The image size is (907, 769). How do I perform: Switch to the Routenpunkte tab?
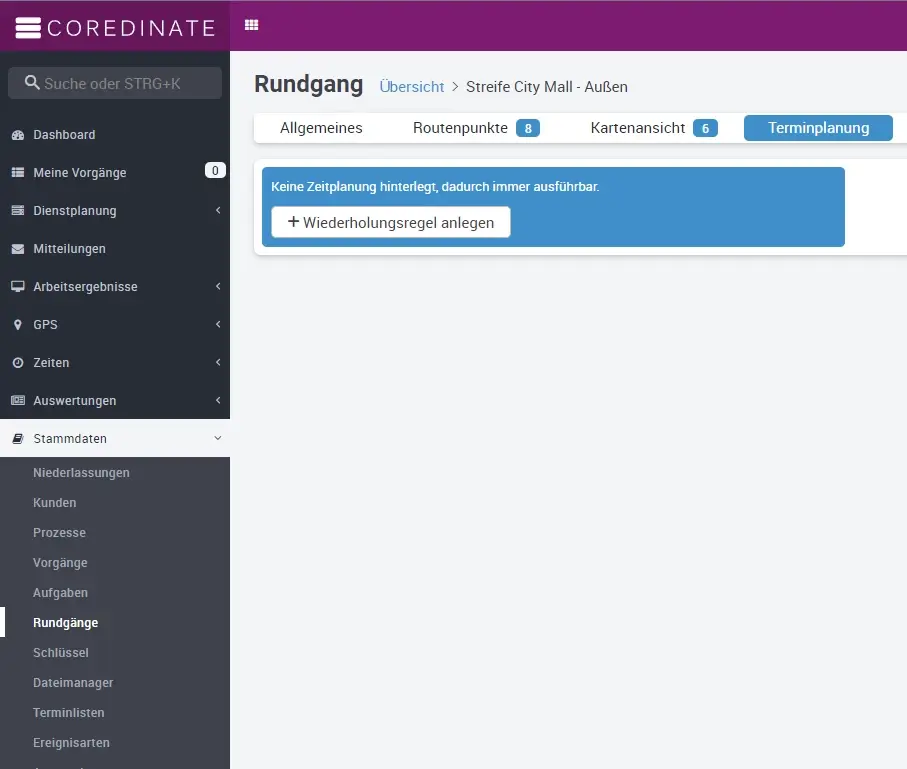click(475, 128)
